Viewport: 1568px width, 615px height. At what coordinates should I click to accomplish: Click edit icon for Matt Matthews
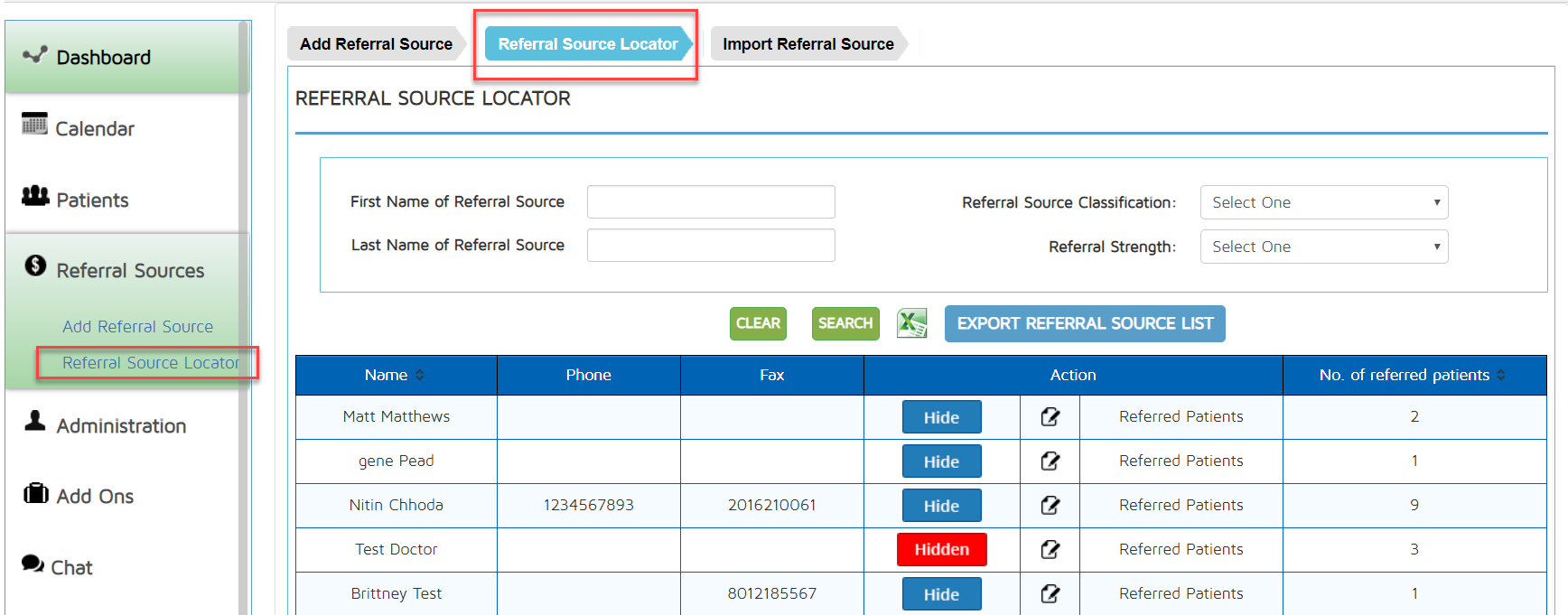click(x=1050, y=417)
